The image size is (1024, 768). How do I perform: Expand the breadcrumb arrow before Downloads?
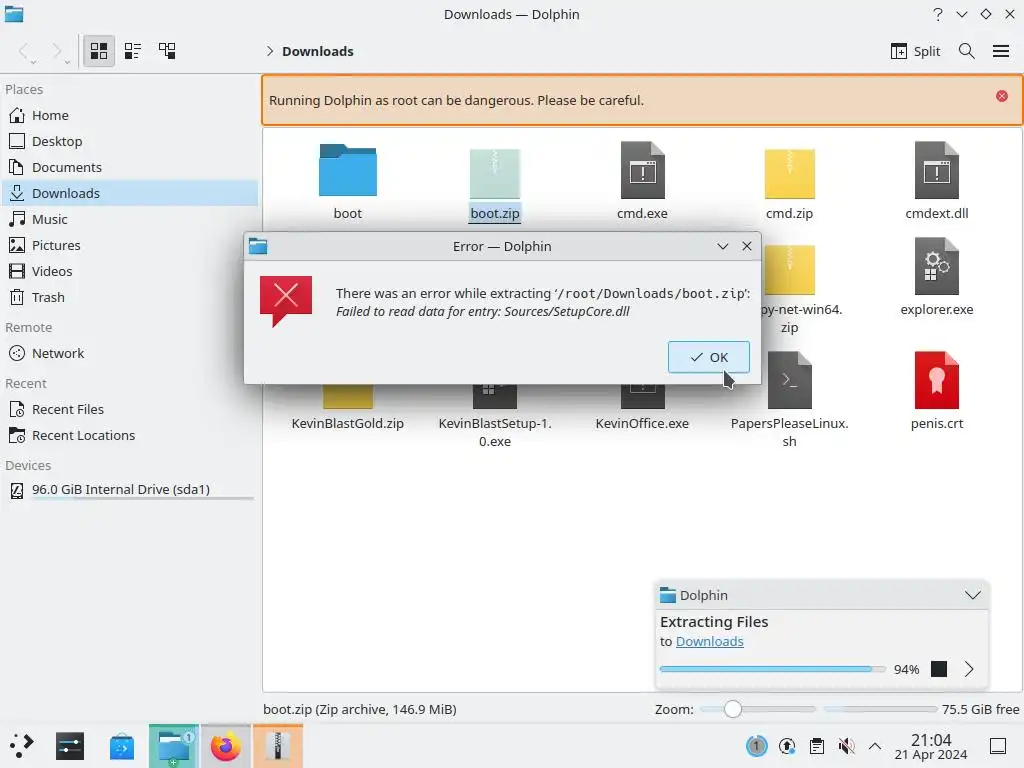coord(270,51)
